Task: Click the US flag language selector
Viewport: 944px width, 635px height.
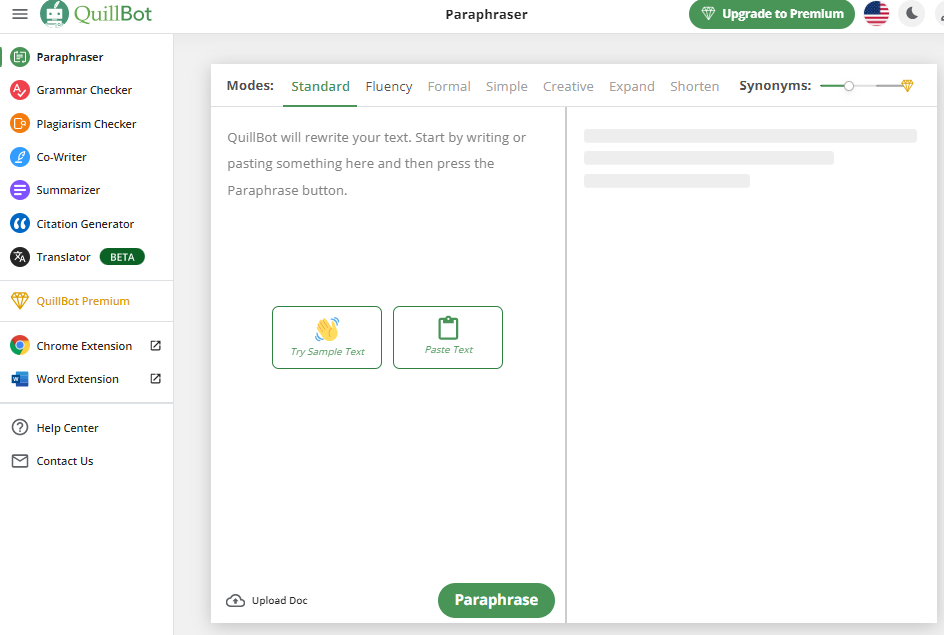Action: [876, 14]
